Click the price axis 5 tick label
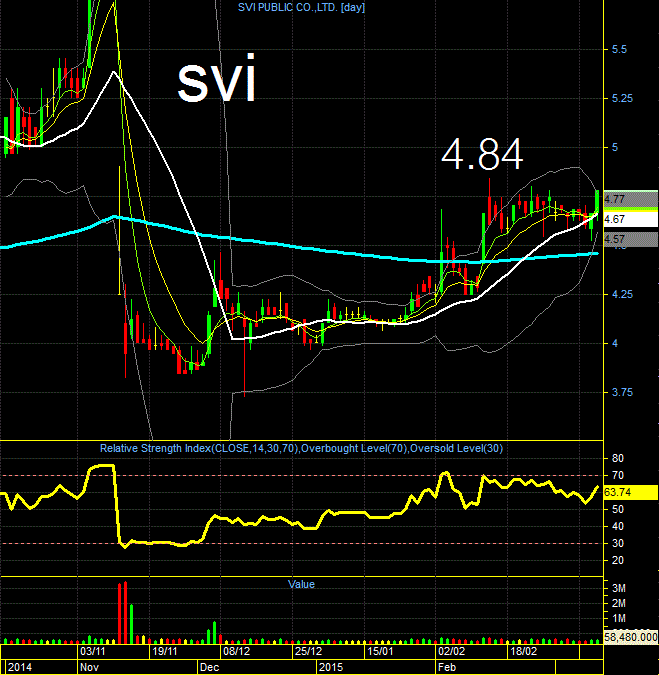 coord(615,148)
